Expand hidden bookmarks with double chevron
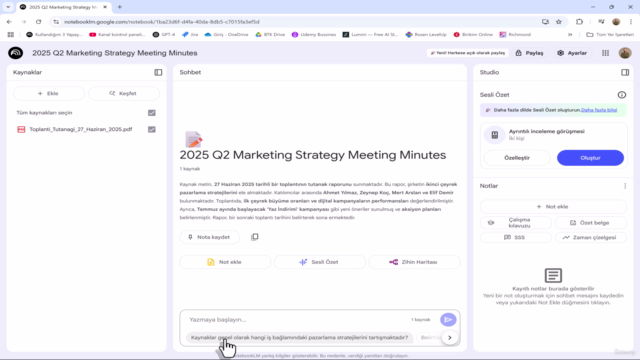 pos(570,35)
